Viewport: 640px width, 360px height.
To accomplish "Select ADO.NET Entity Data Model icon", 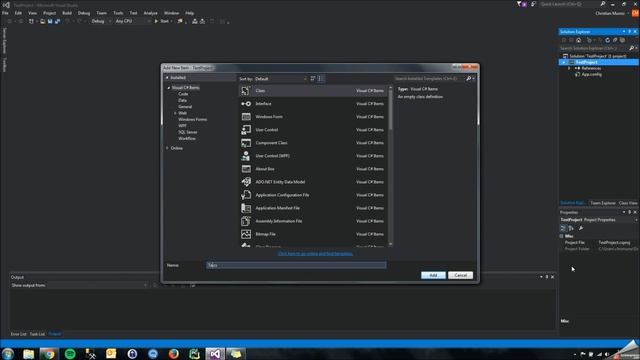I will (x=246, y=182).
